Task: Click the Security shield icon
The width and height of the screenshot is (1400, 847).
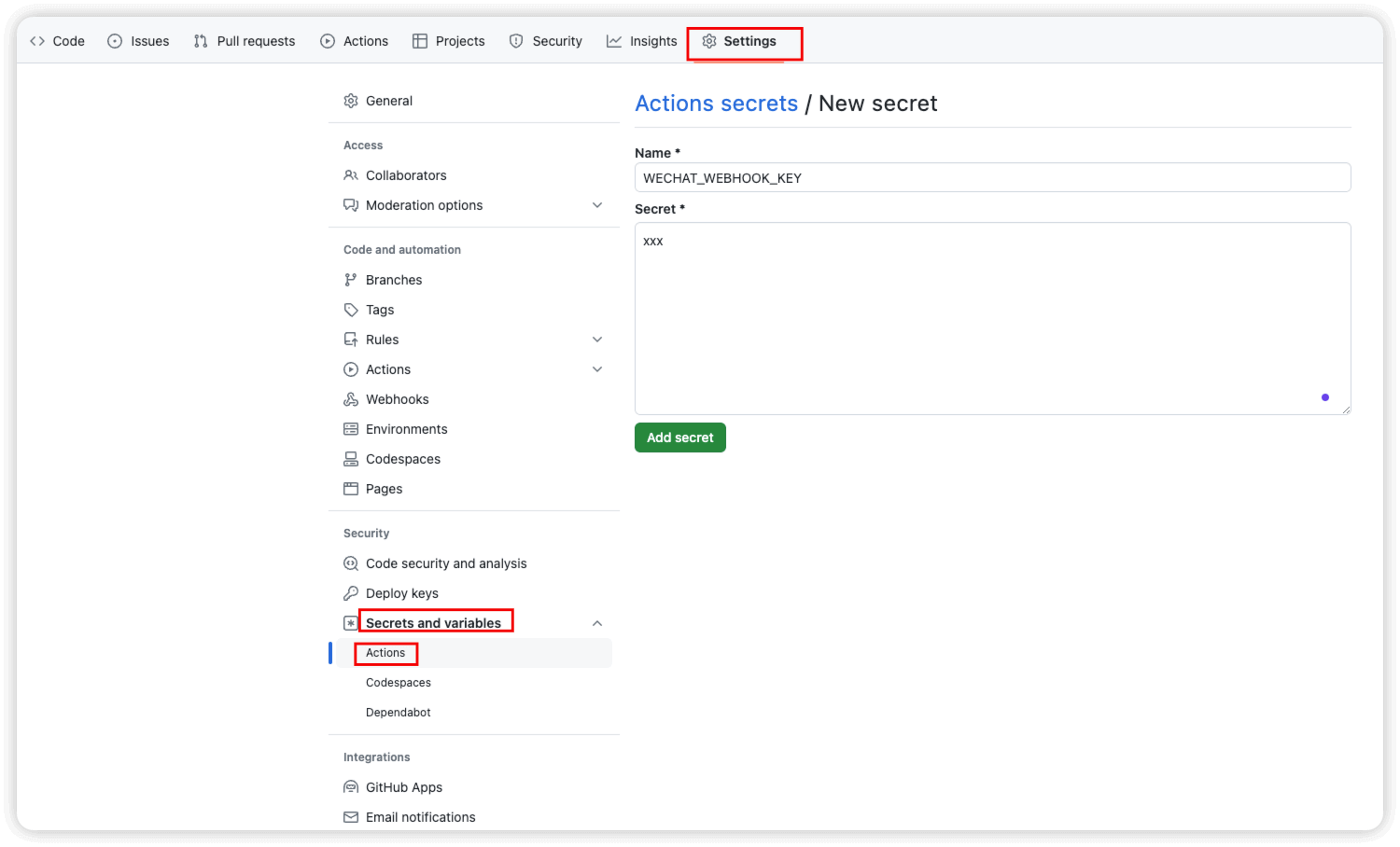Action: click(516, 41)
